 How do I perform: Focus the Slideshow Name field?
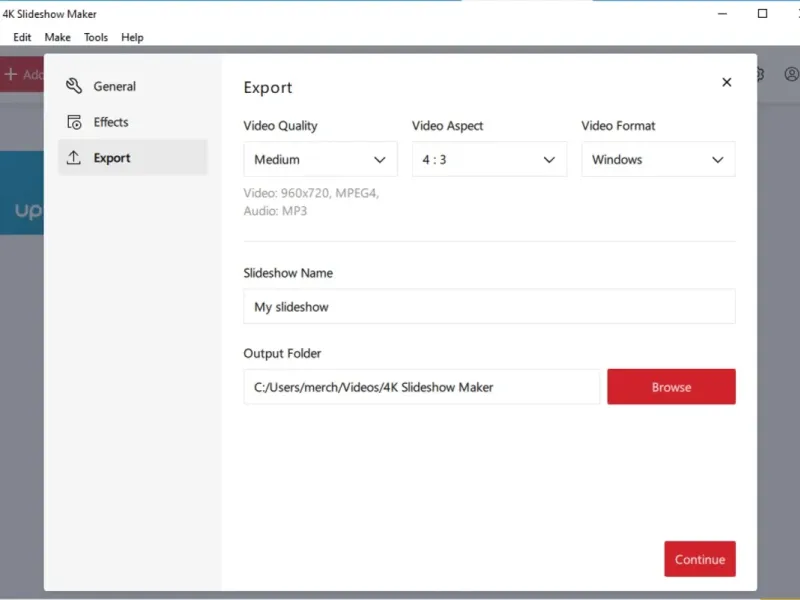tap(489, 307)
